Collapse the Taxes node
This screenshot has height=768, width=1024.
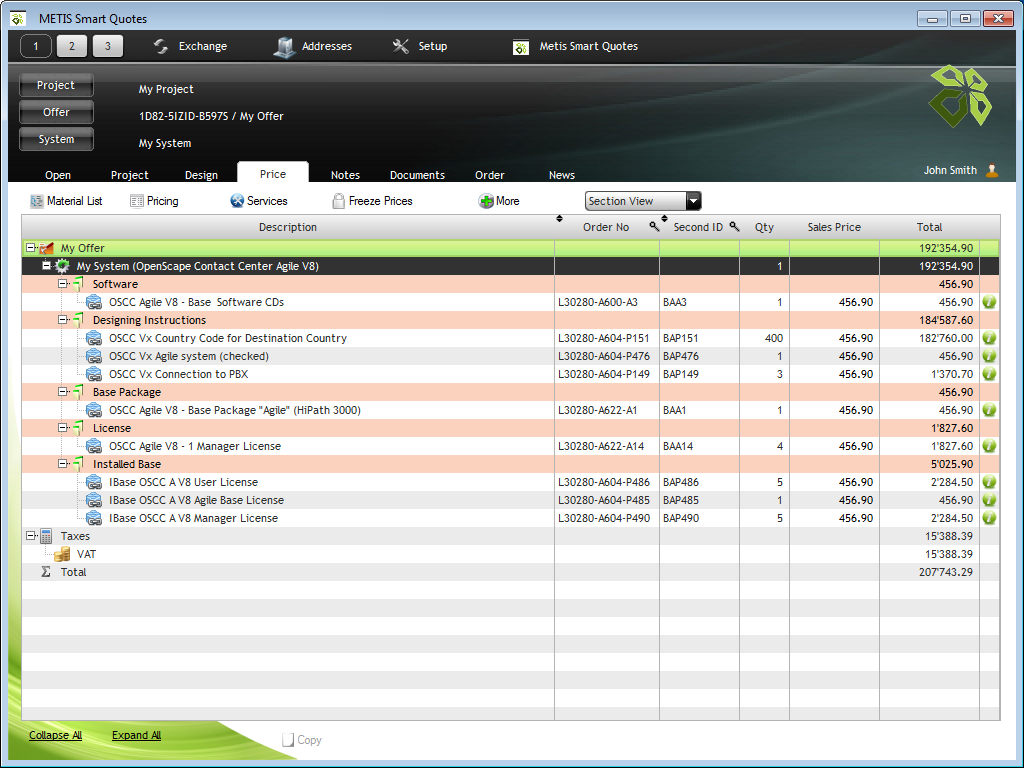tap(31, 535)
